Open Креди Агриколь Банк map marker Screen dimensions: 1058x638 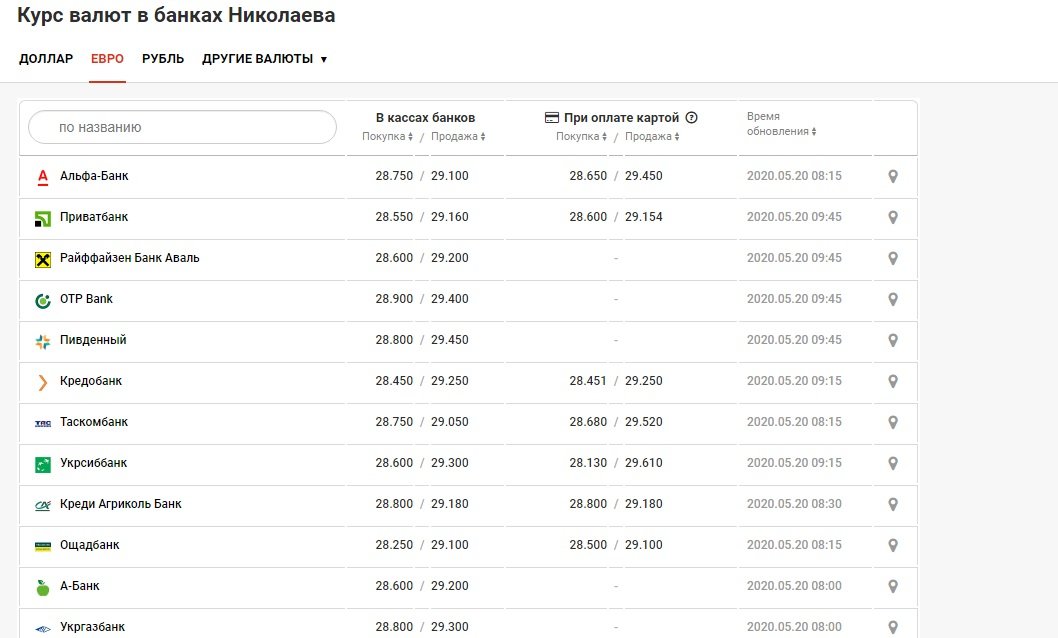pyautogui.click(x=893, y=504)
